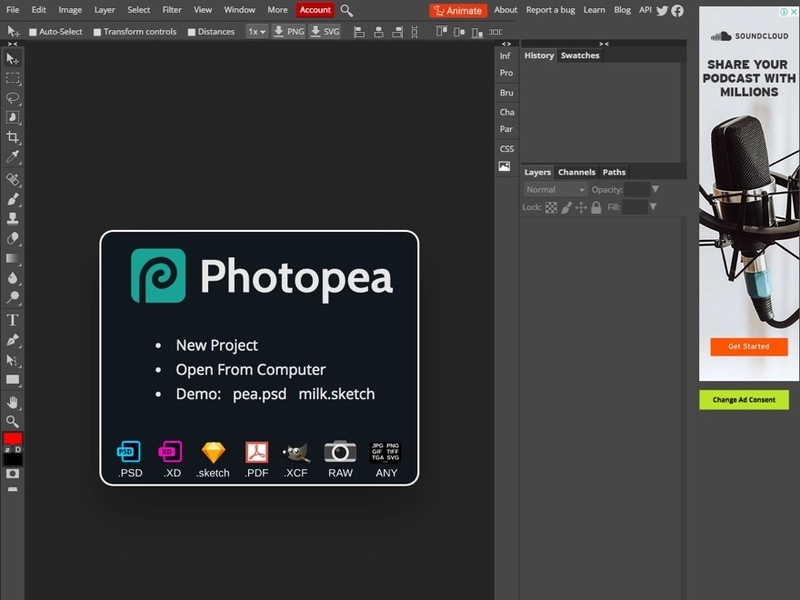This screenshot has width=800, height=600.
Task: Align bottom edges in the options bar
Action: click(x=477, y=32)
